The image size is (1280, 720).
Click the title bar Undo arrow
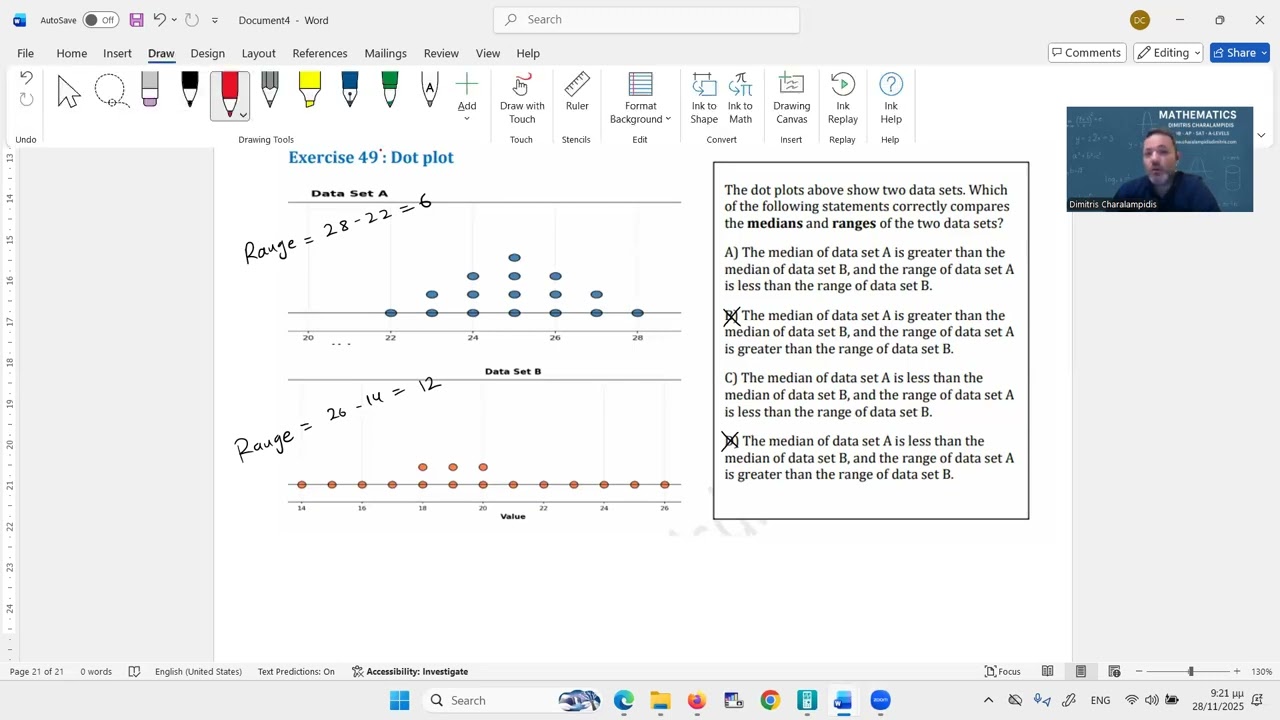(159, 20)
